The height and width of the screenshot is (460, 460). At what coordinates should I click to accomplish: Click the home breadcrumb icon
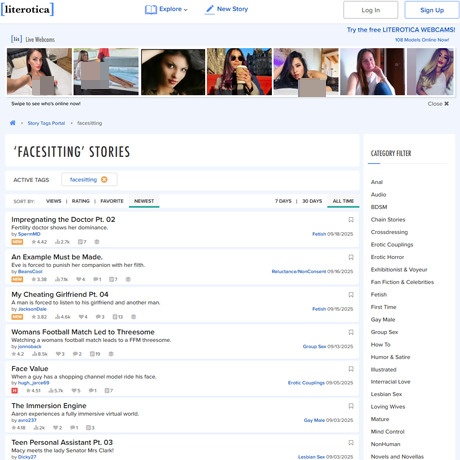coord(13,123)
